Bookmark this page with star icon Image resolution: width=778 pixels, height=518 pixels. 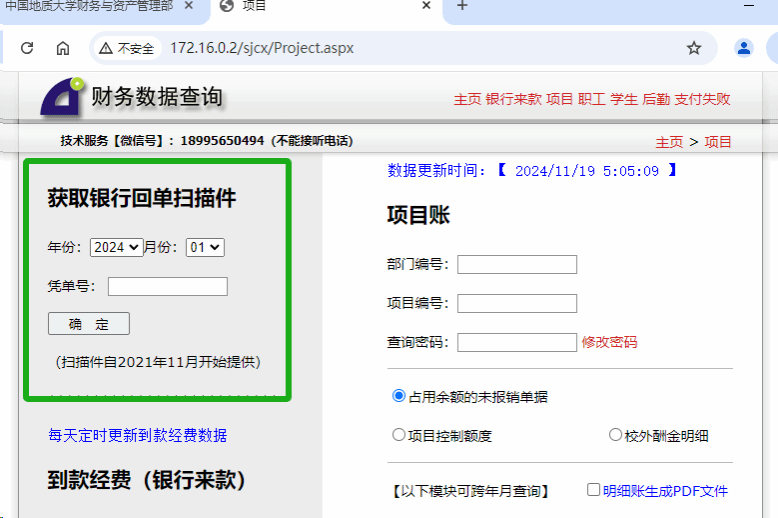tap(693, 48)
